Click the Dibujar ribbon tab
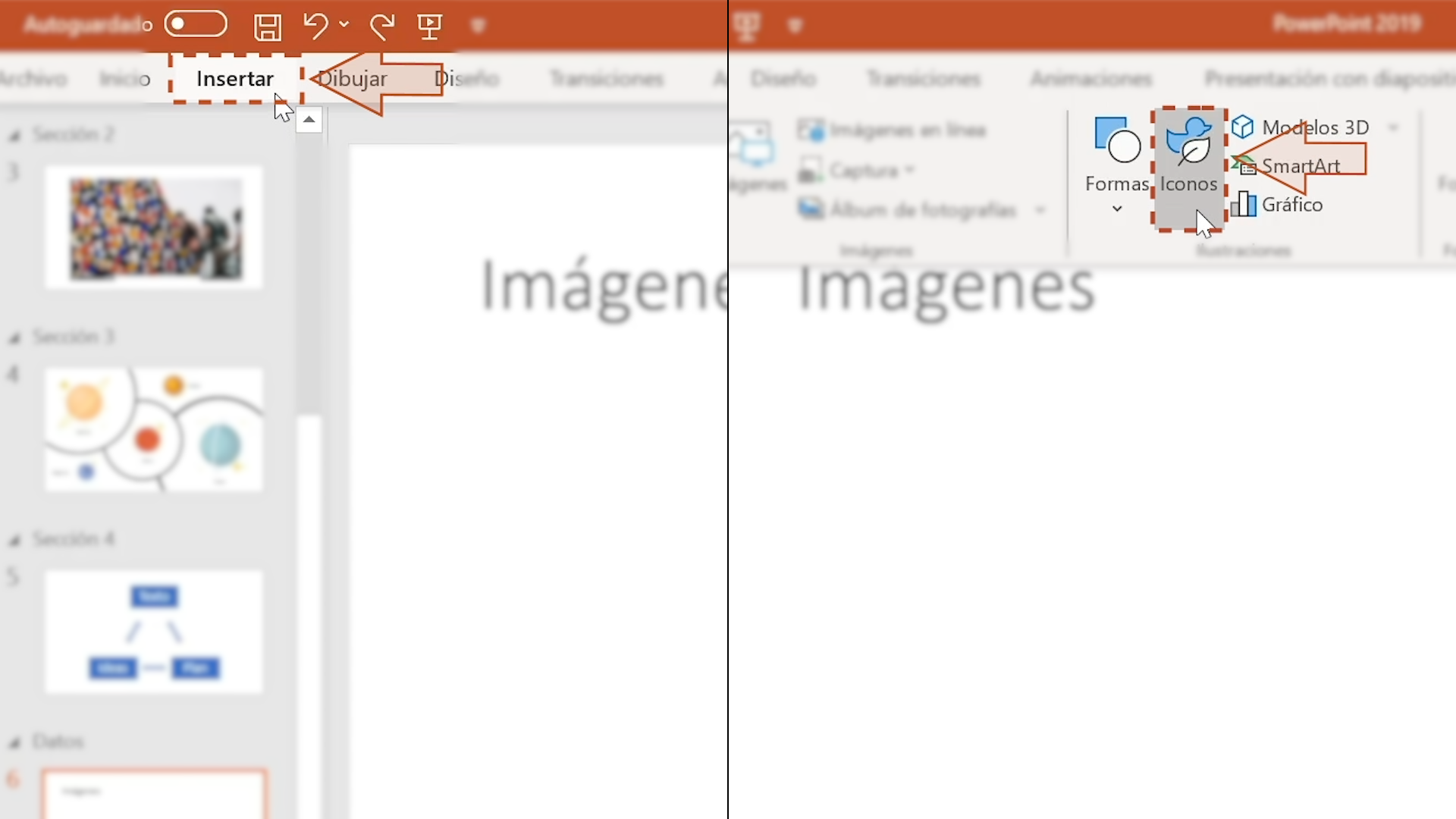 click(x=350, y=78)
